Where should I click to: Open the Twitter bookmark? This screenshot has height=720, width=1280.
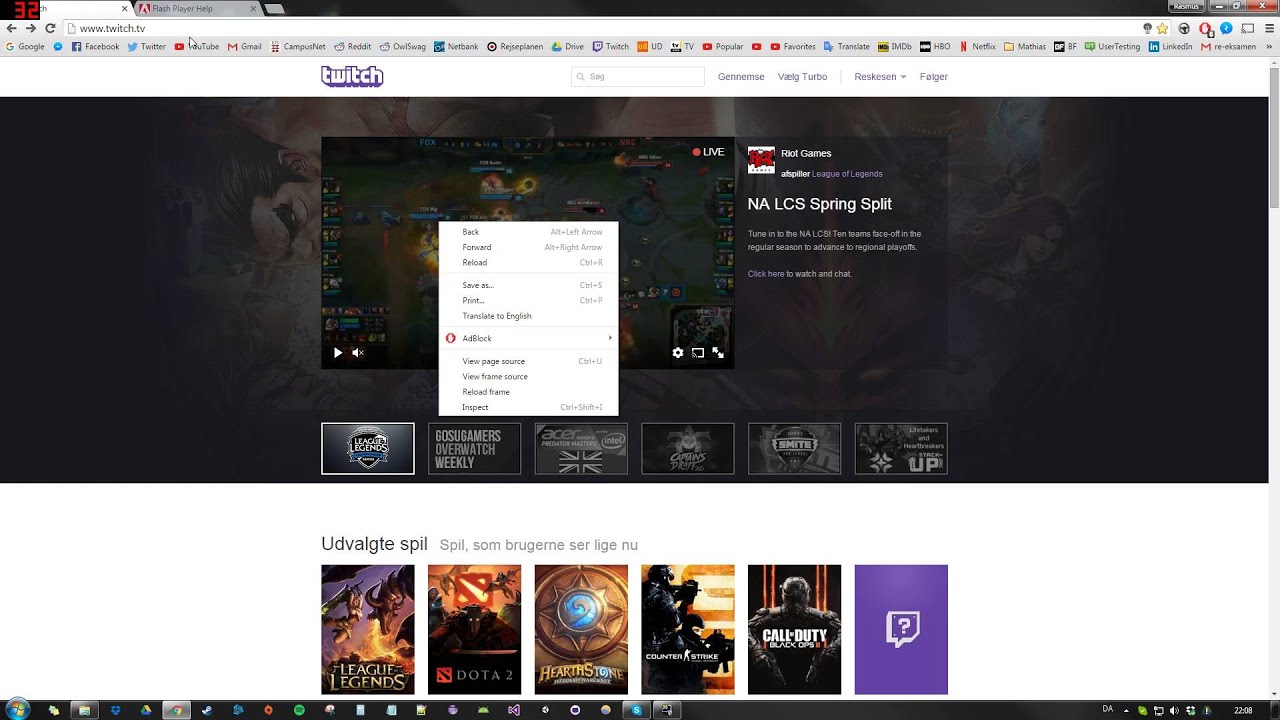tap(147, 46)
